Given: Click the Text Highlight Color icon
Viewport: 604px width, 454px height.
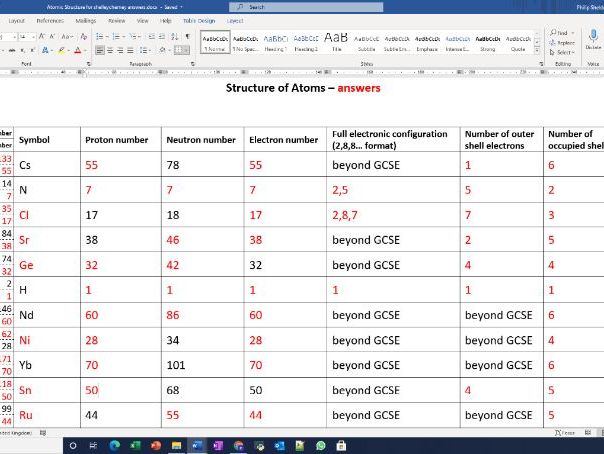Looking at the screenshot, I should coord(59,48).
